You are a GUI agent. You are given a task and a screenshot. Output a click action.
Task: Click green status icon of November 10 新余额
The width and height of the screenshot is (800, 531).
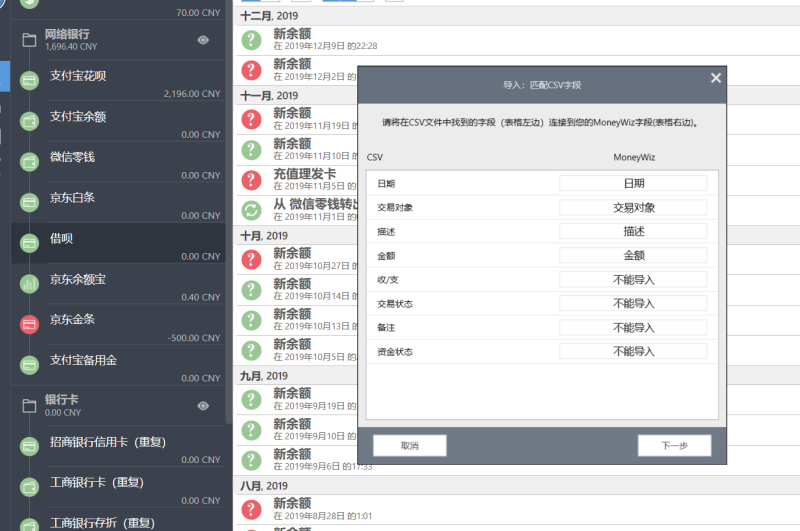point(251,150)
